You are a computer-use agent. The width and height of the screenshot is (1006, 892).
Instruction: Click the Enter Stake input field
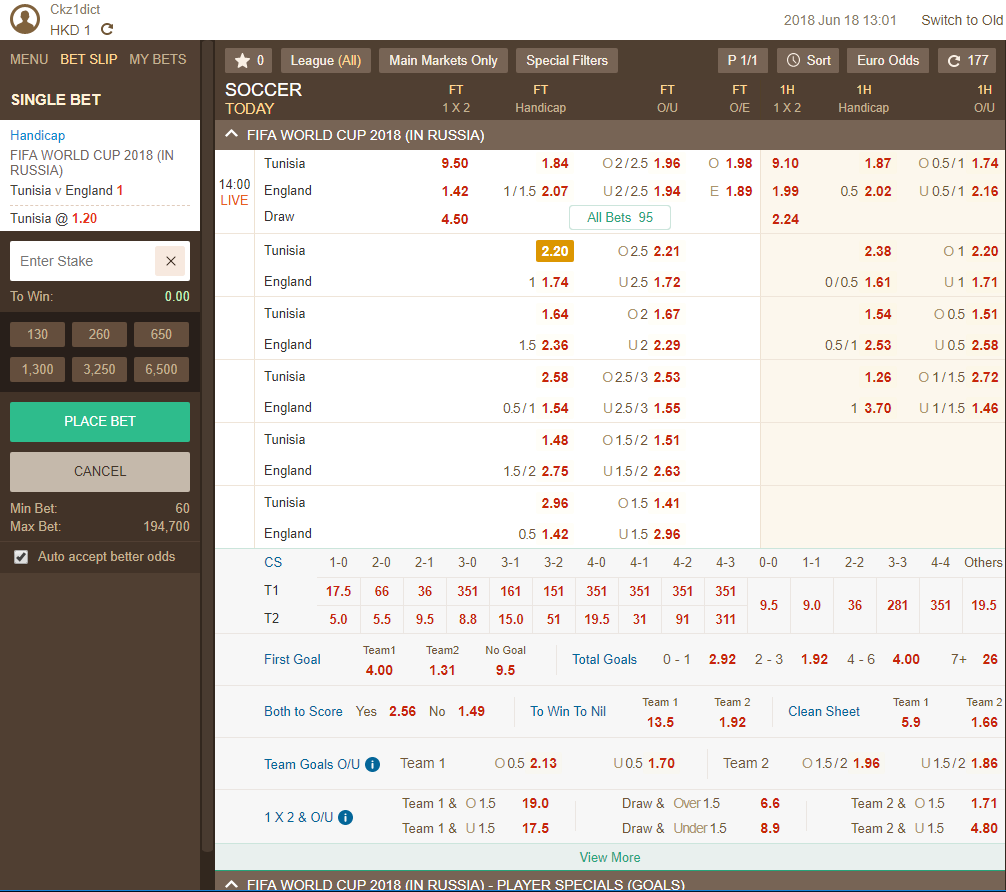82,261
